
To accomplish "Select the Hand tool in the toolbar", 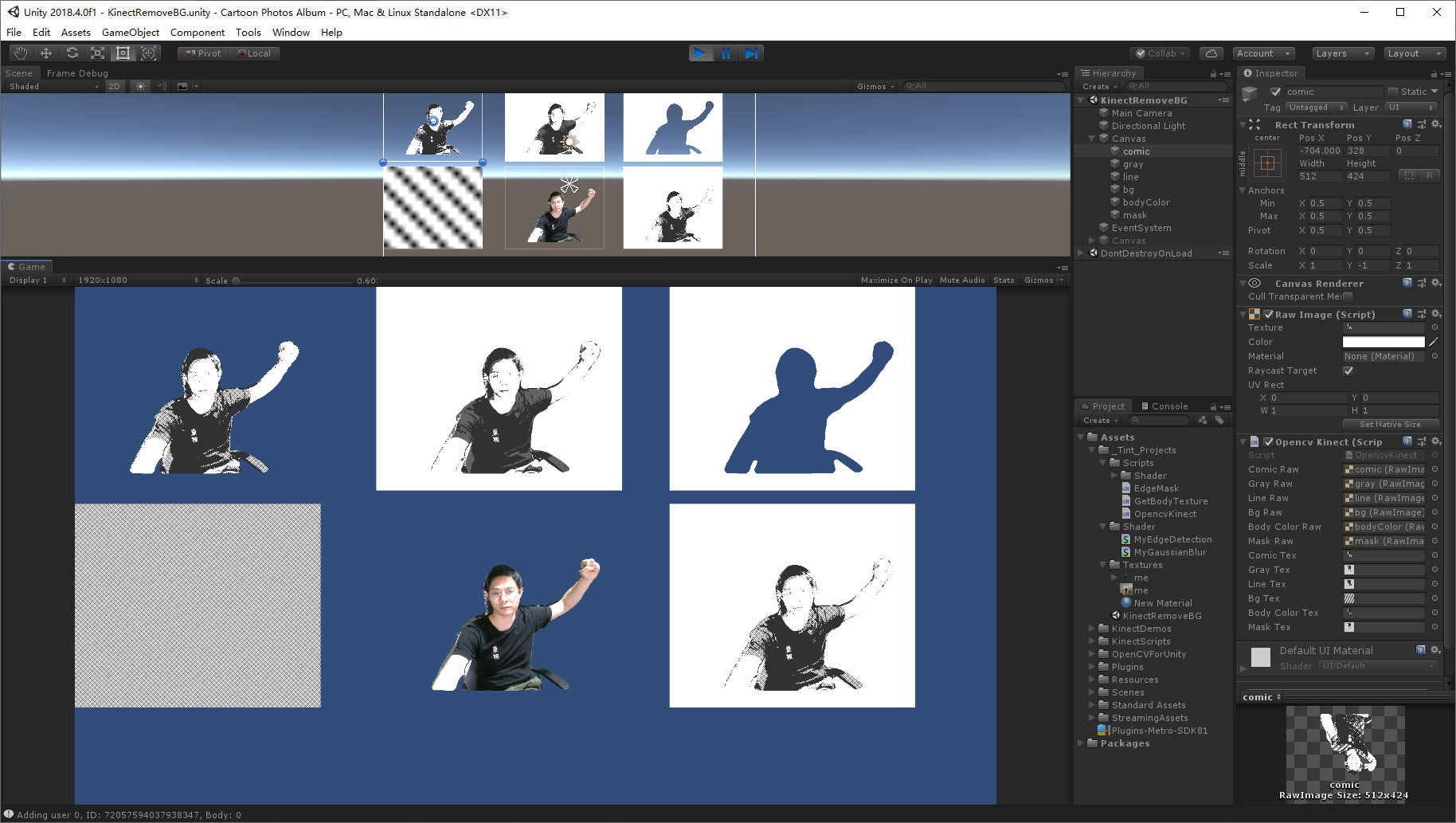I will click(21, 53).
